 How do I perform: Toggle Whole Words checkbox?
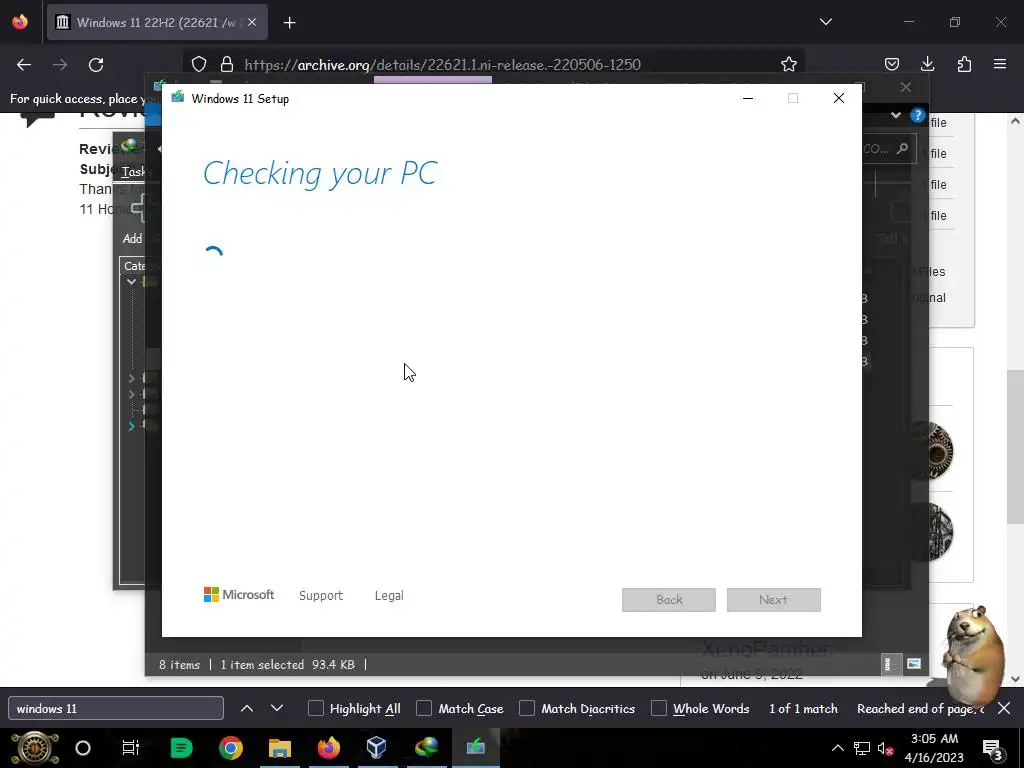point(659,708)
